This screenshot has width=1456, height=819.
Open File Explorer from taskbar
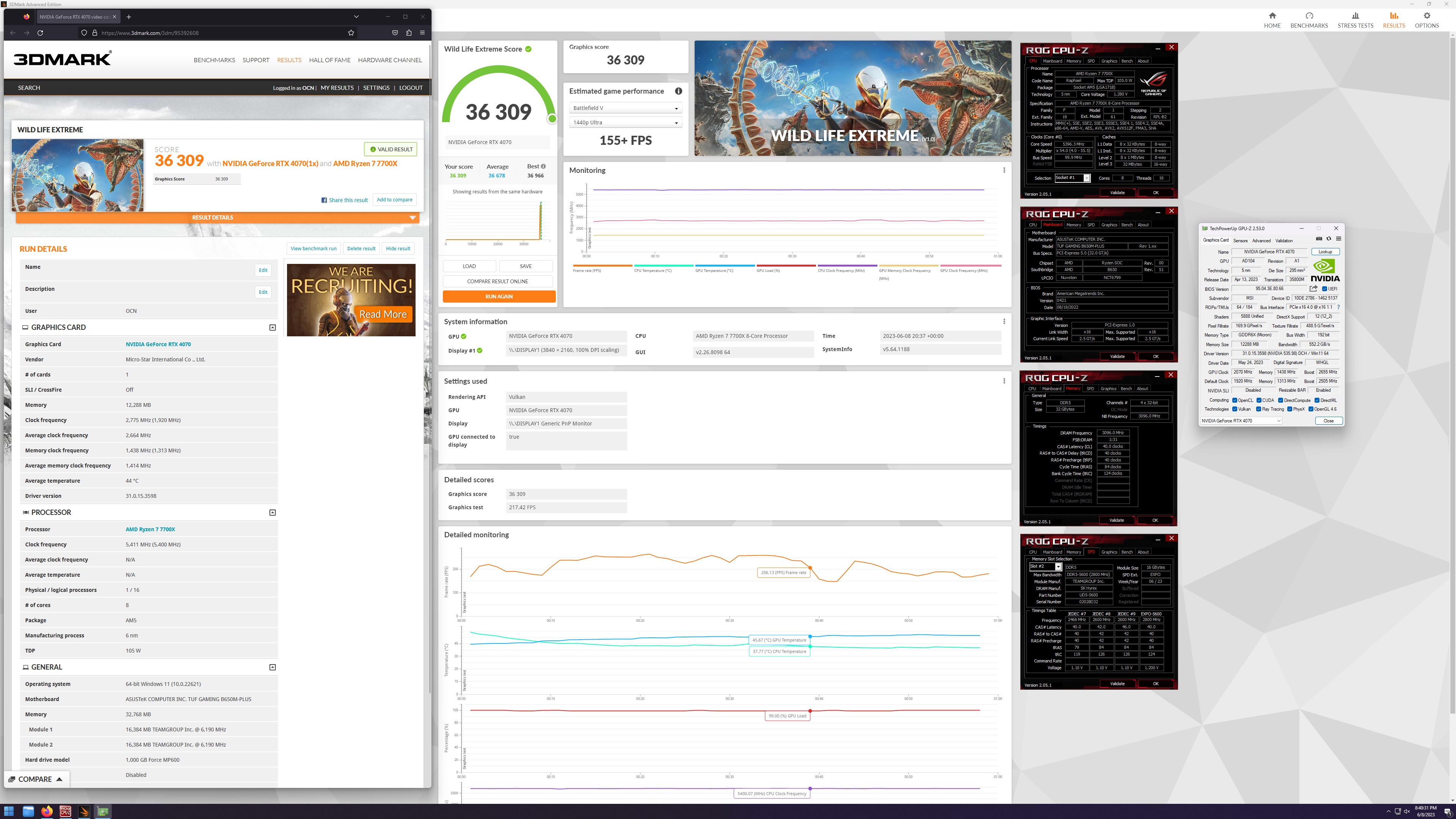coord(28,811)
